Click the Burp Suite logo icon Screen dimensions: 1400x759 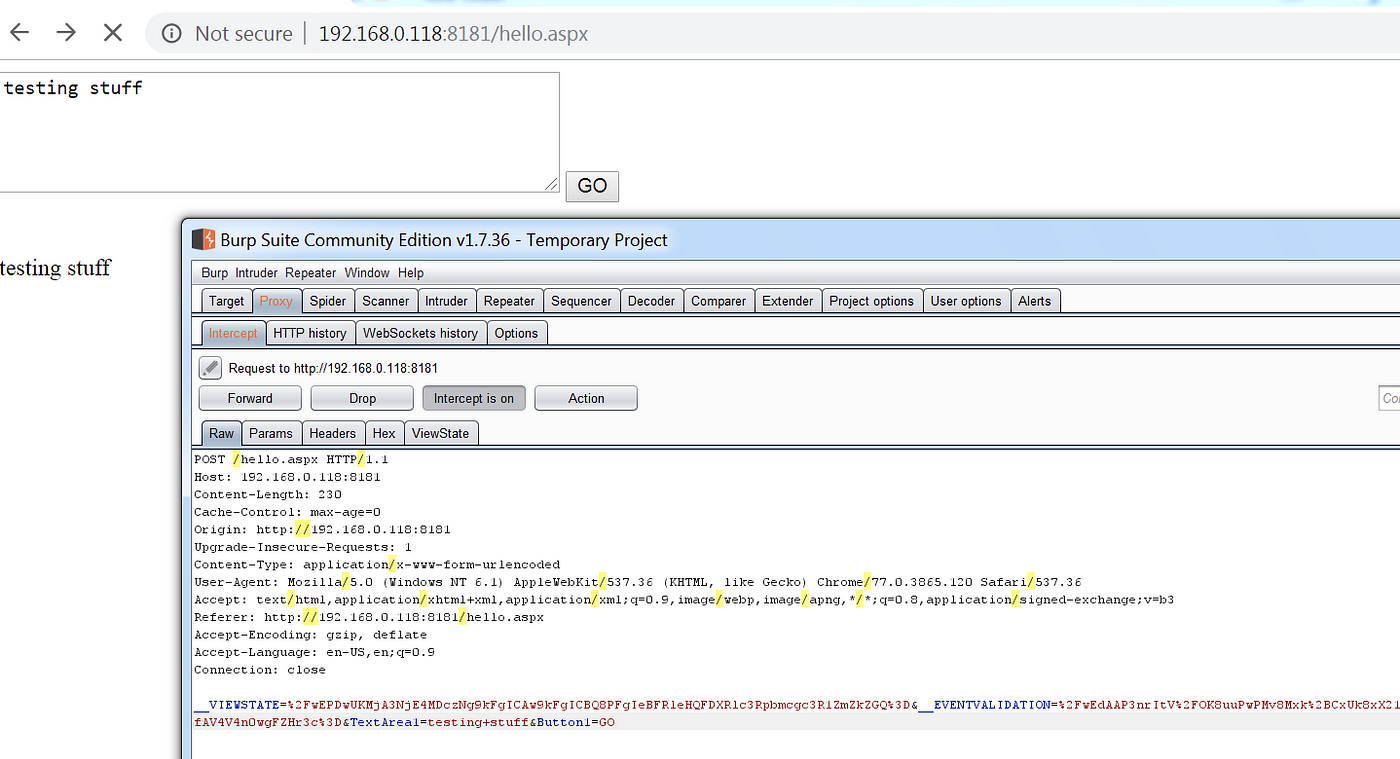(204, 239)
